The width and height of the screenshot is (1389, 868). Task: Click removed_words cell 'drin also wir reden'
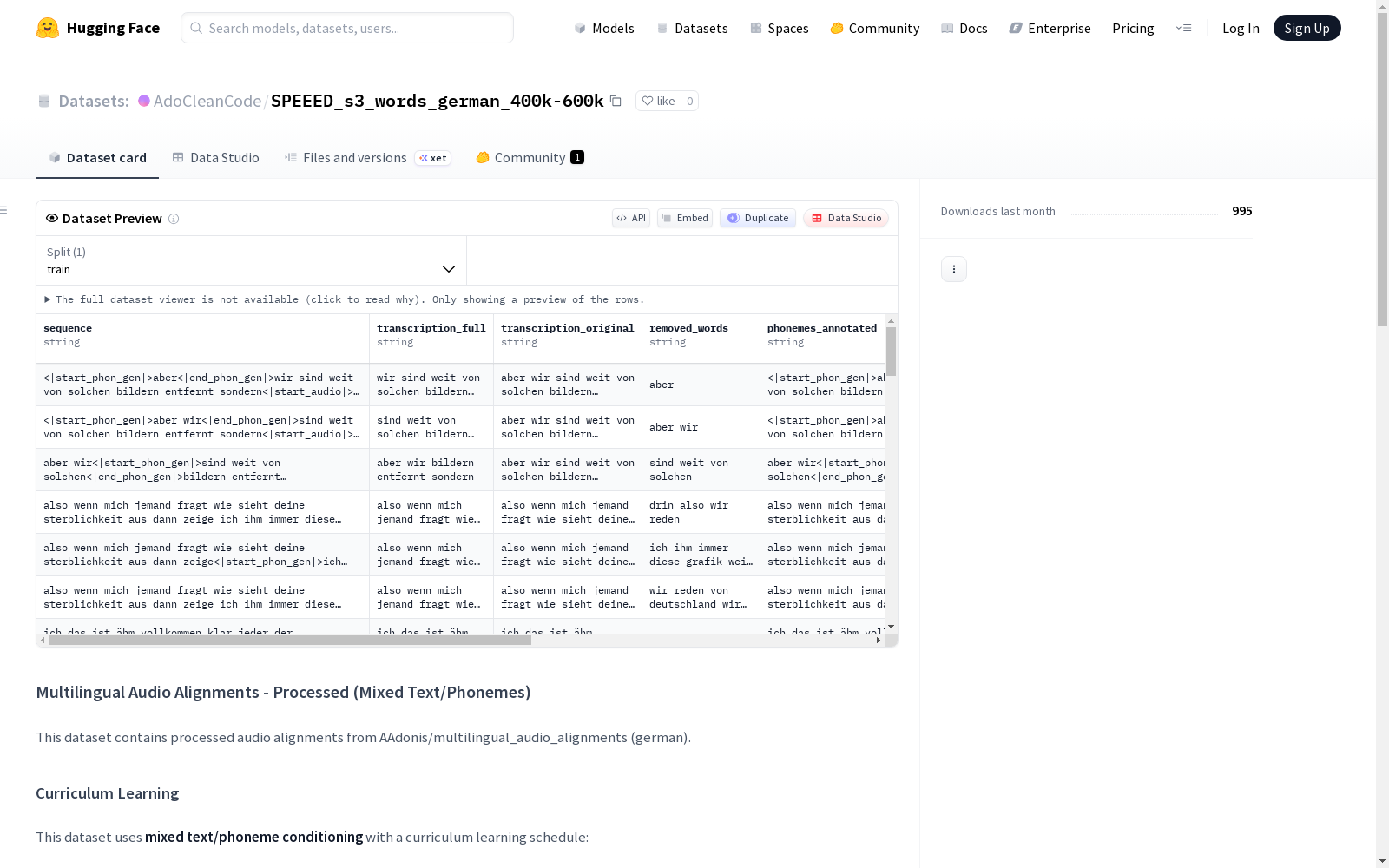point(701,512)
